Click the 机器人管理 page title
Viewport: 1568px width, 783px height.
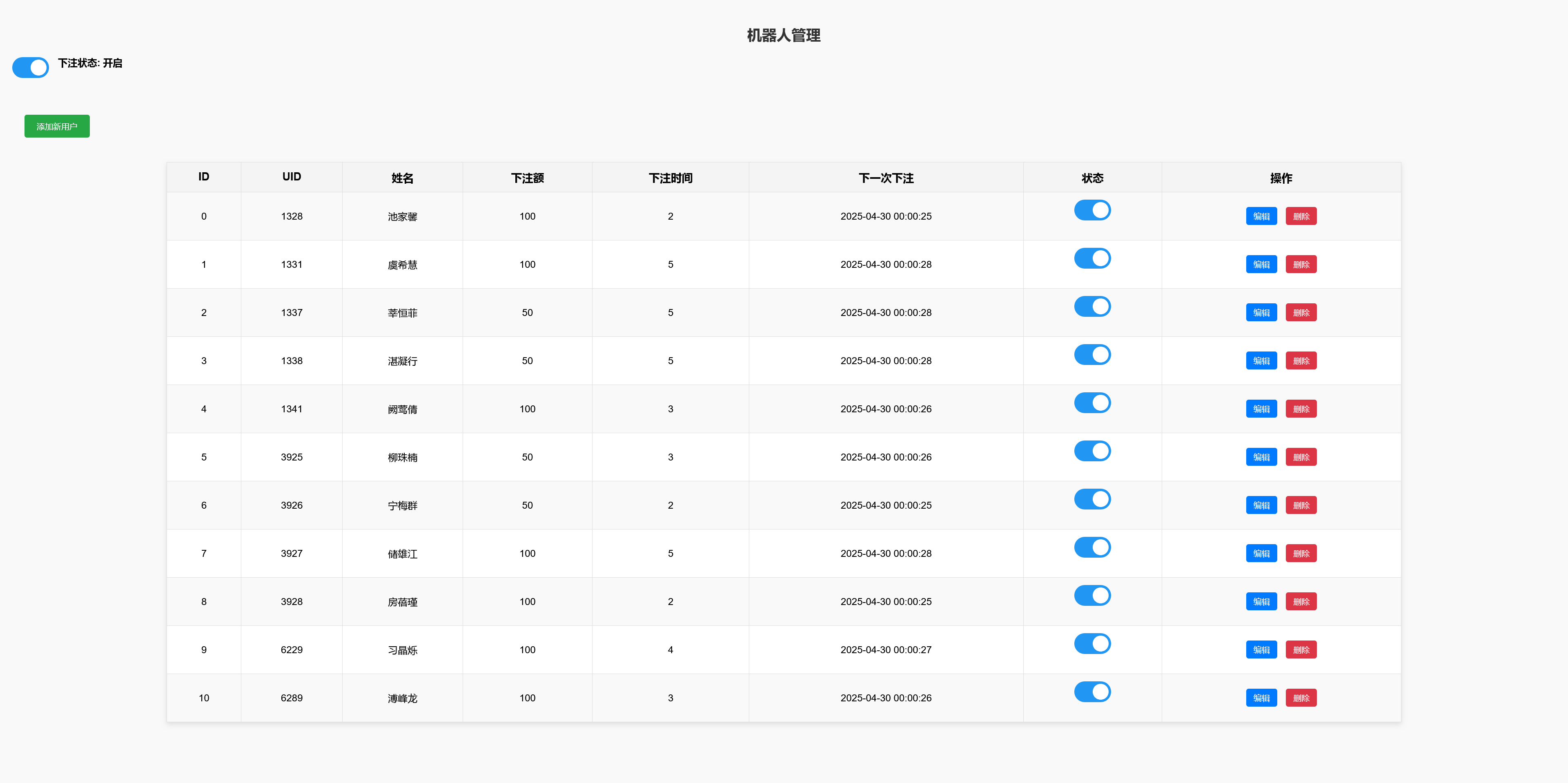pyautogui.click(x=784, y=35)
